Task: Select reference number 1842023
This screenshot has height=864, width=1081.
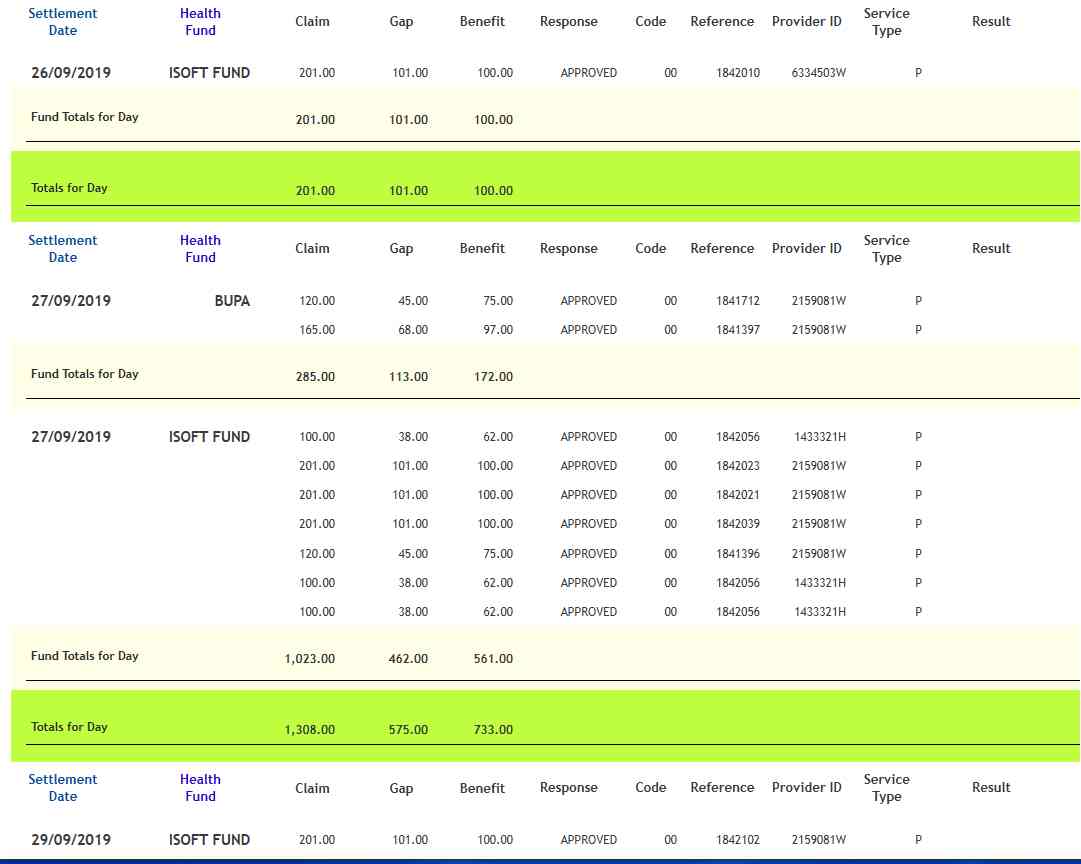Action: [738, 465]
